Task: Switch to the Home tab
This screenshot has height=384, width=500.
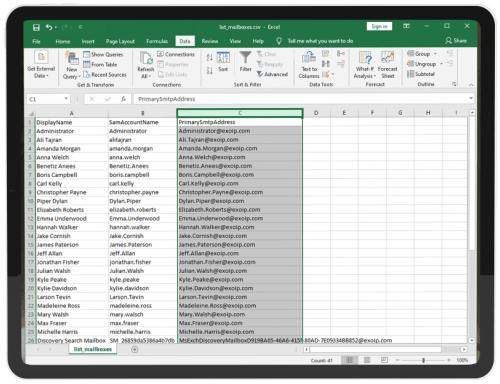Action: click(63, 41)
